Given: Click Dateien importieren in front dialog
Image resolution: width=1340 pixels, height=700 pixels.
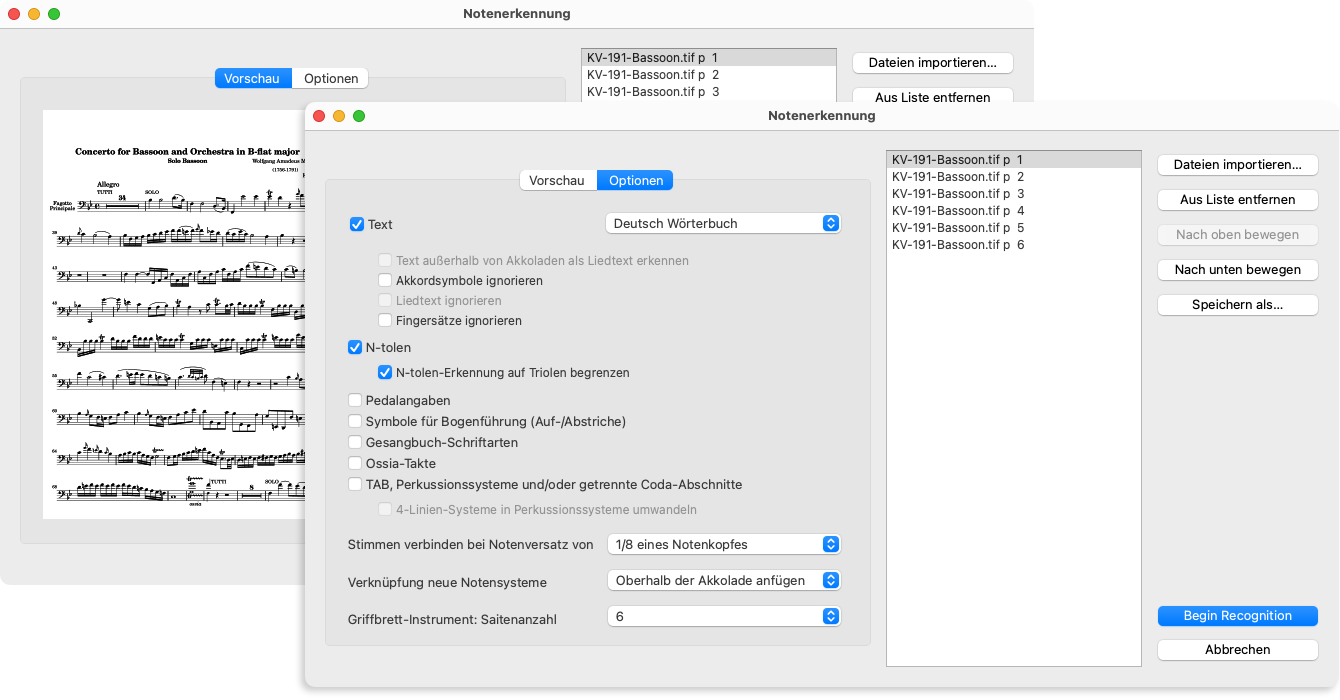Looking at the screenshot, I should point(1237,165).
